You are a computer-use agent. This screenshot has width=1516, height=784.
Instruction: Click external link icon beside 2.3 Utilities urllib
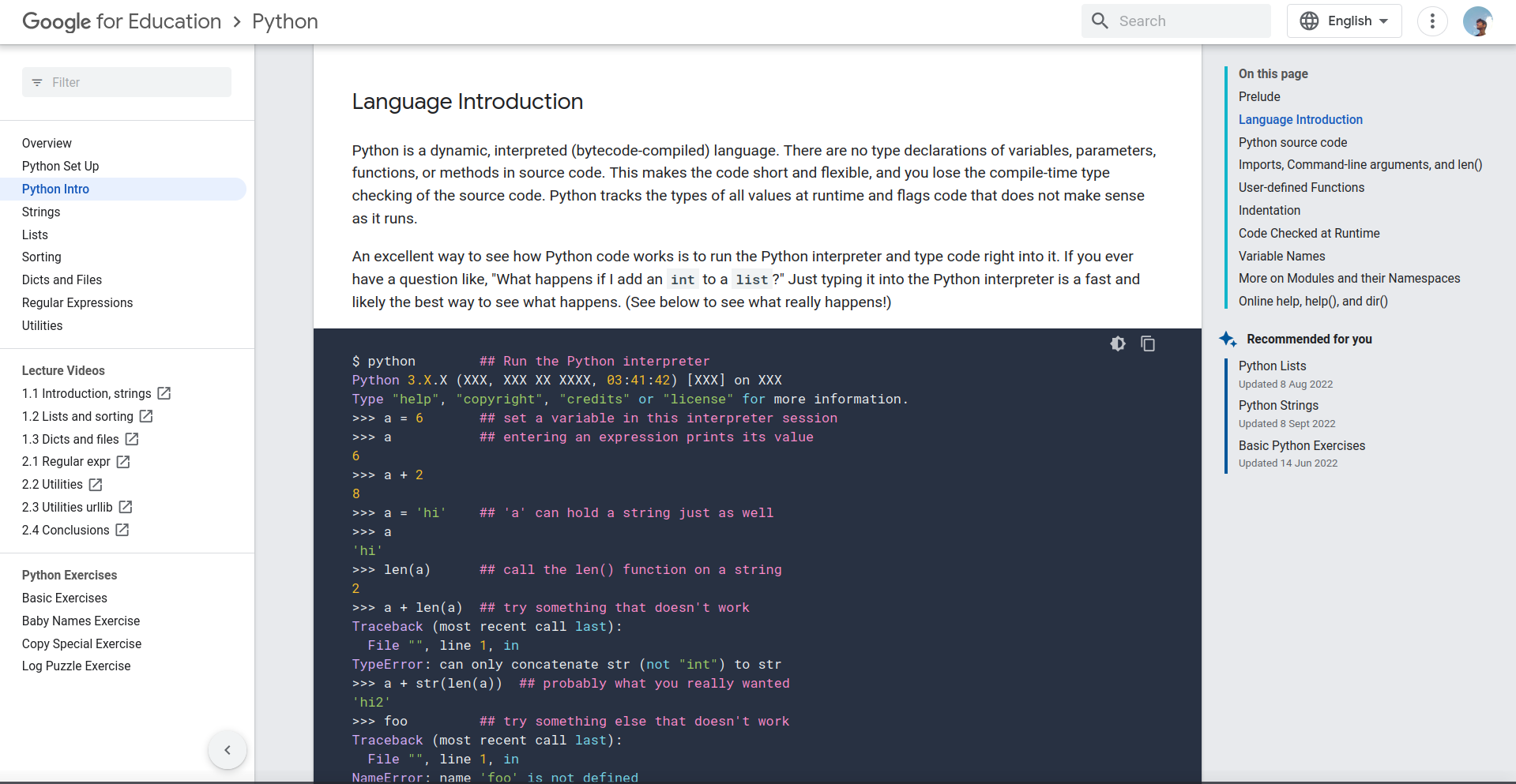point(126,507)
